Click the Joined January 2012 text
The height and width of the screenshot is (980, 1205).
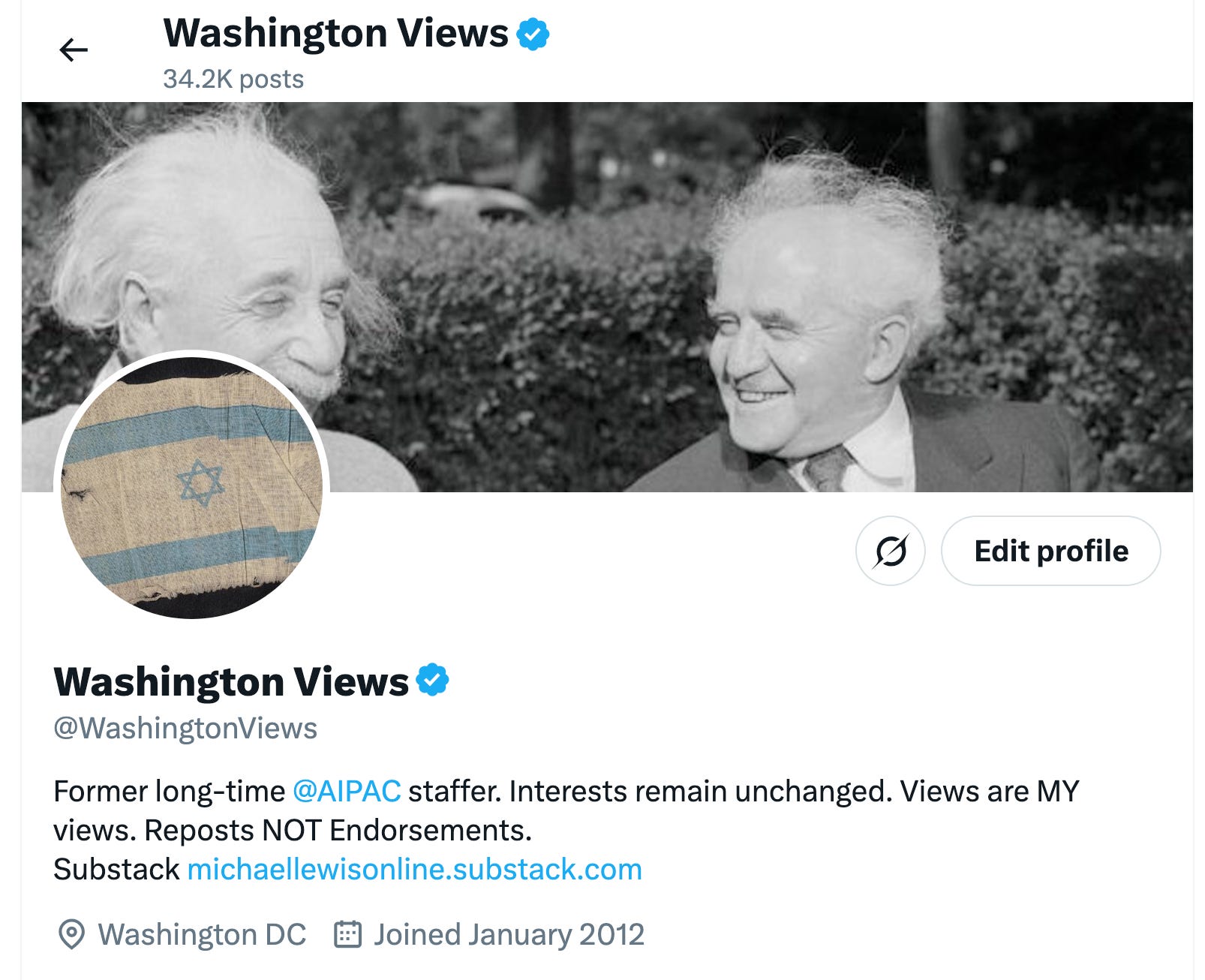tap(509, 935)
